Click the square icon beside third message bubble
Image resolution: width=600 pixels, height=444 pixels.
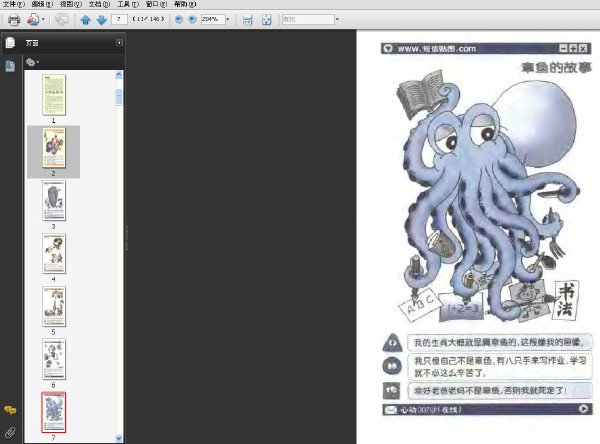coord(391,390)
